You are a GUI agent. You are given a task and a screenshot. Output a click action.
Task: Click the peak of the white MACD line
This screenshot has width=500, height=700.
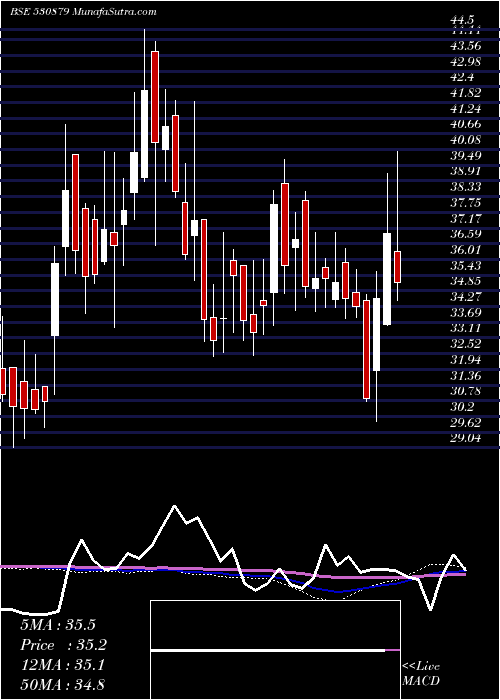(x=174, y=506)
